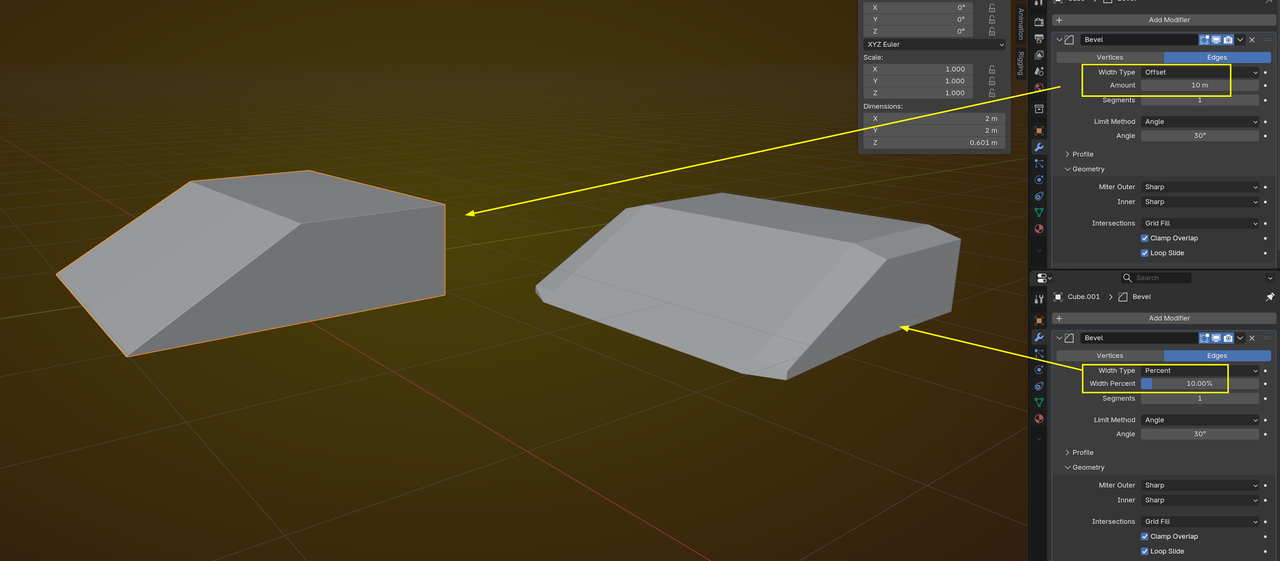Image resolution: width=1280 pixels, height=561 pixels.
Task: Open Object Constraints tab in Offset bevel editor
Action: tap(1039, 196)
